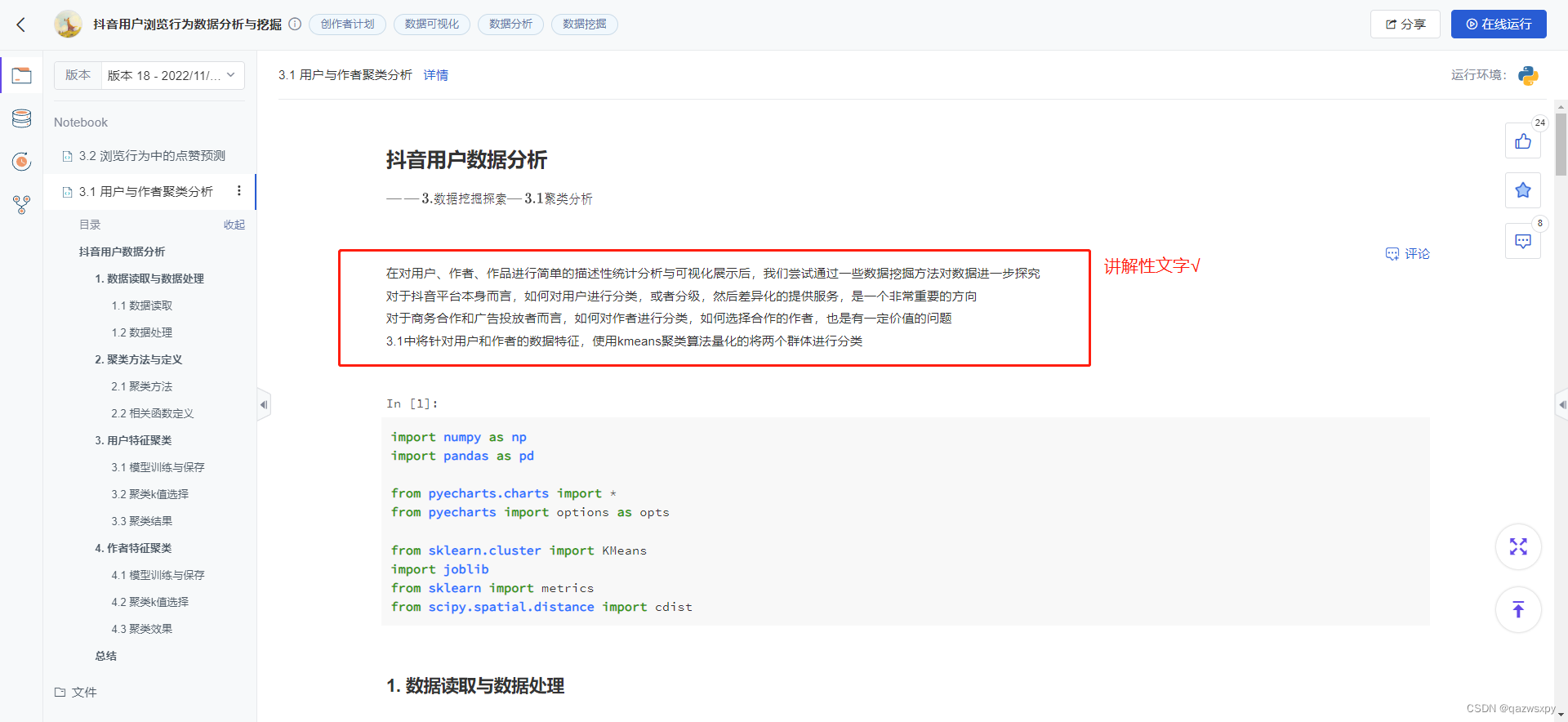This screenshot has height=722, width=1568.
Task: Open the project author avatar
Action: point(68,25)
